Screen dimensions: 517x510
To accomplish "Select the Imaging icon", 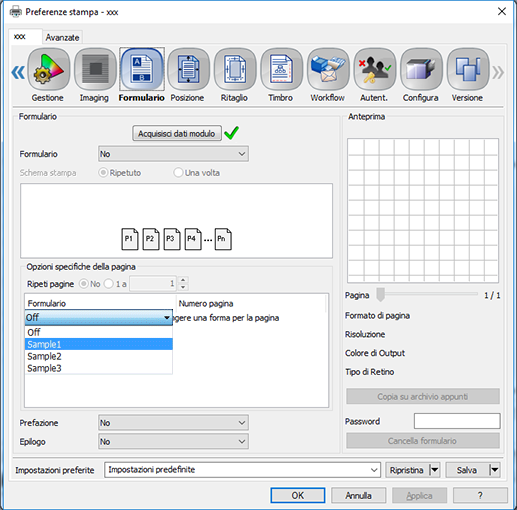I will click(95, 69).
